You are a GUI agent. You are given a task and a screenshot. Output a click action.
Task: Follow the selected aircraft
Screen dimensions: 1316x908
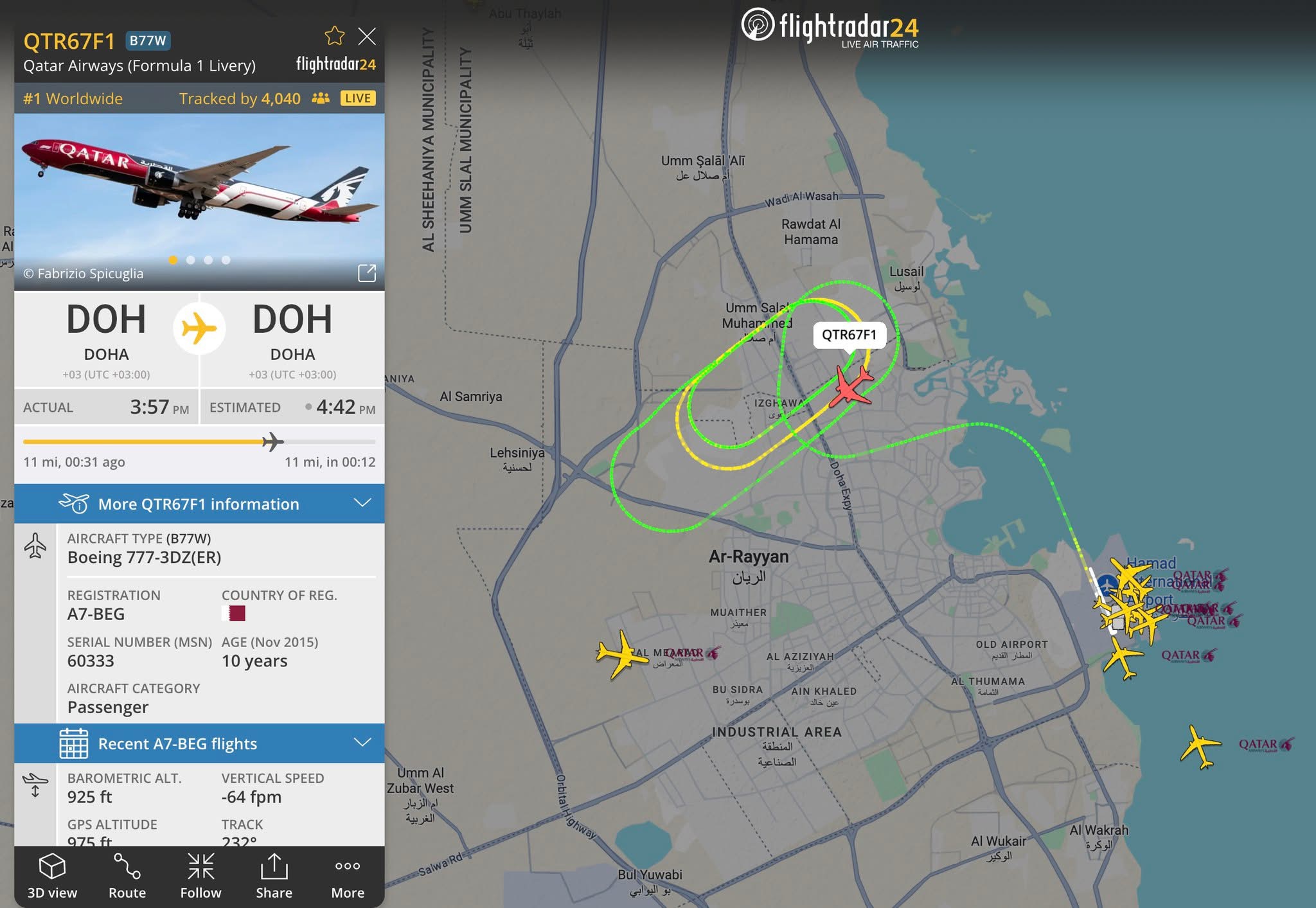point(200,877)
